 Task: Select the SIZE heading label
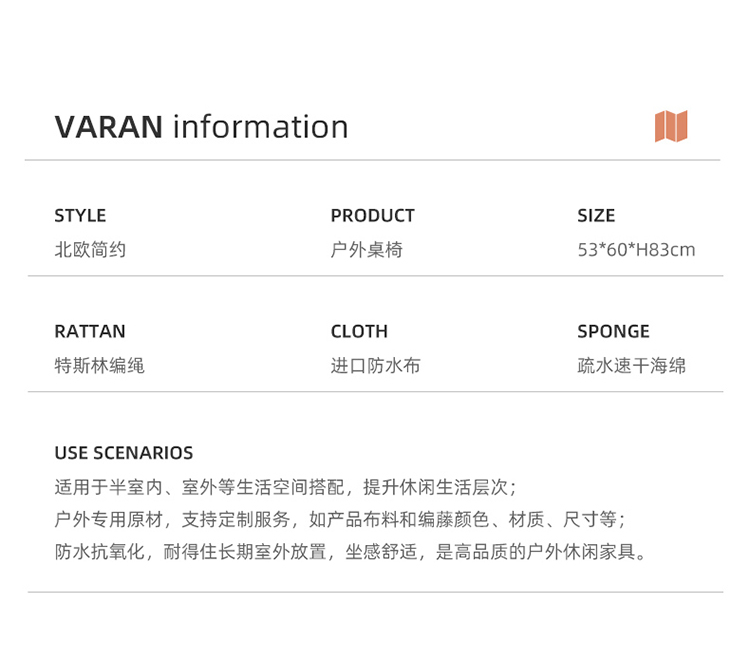[596, 215]
